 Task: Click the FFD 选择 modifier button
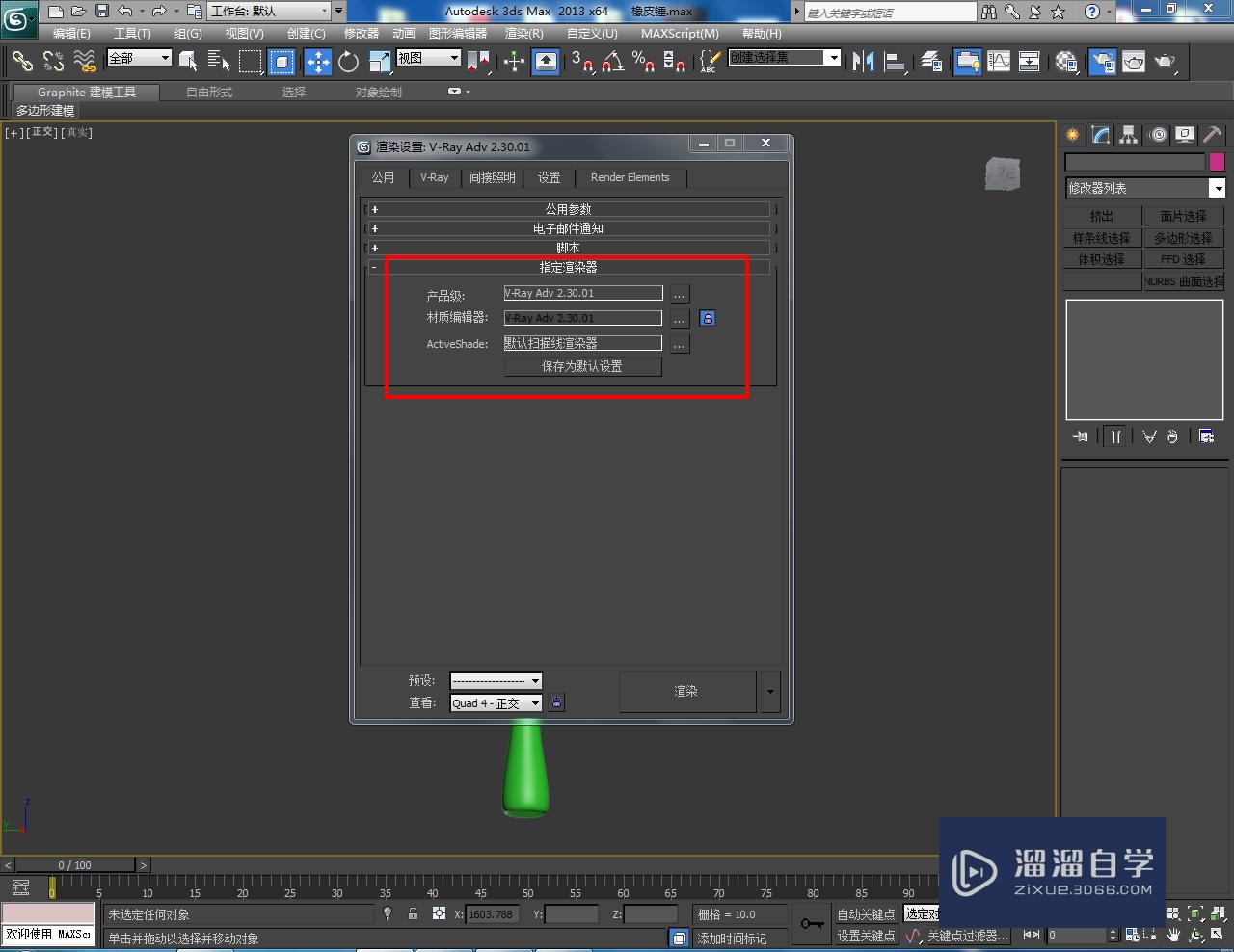[1184, 259]
